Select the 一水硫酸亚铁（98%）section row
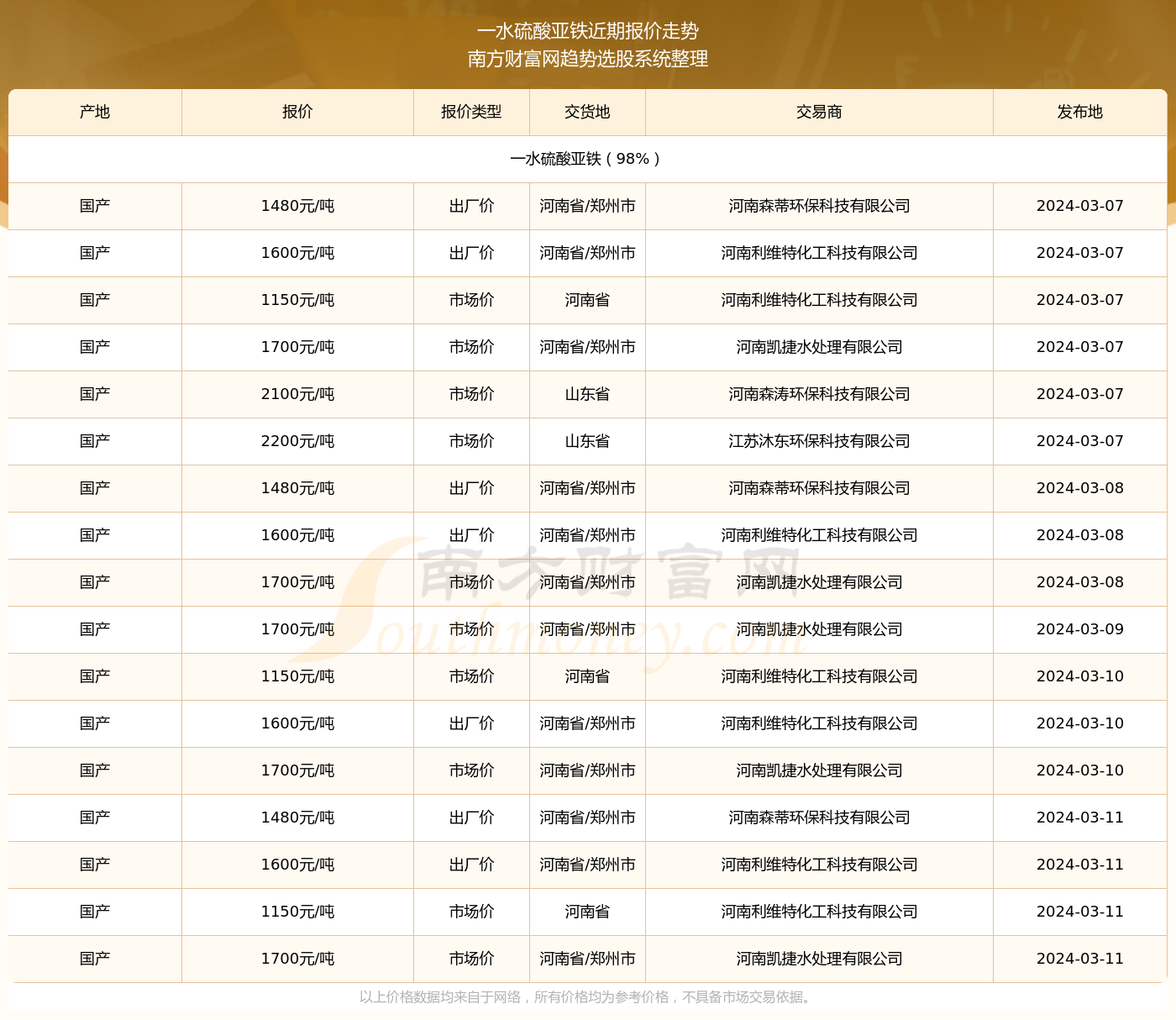1176x1020 pixels. click(587, 159)
